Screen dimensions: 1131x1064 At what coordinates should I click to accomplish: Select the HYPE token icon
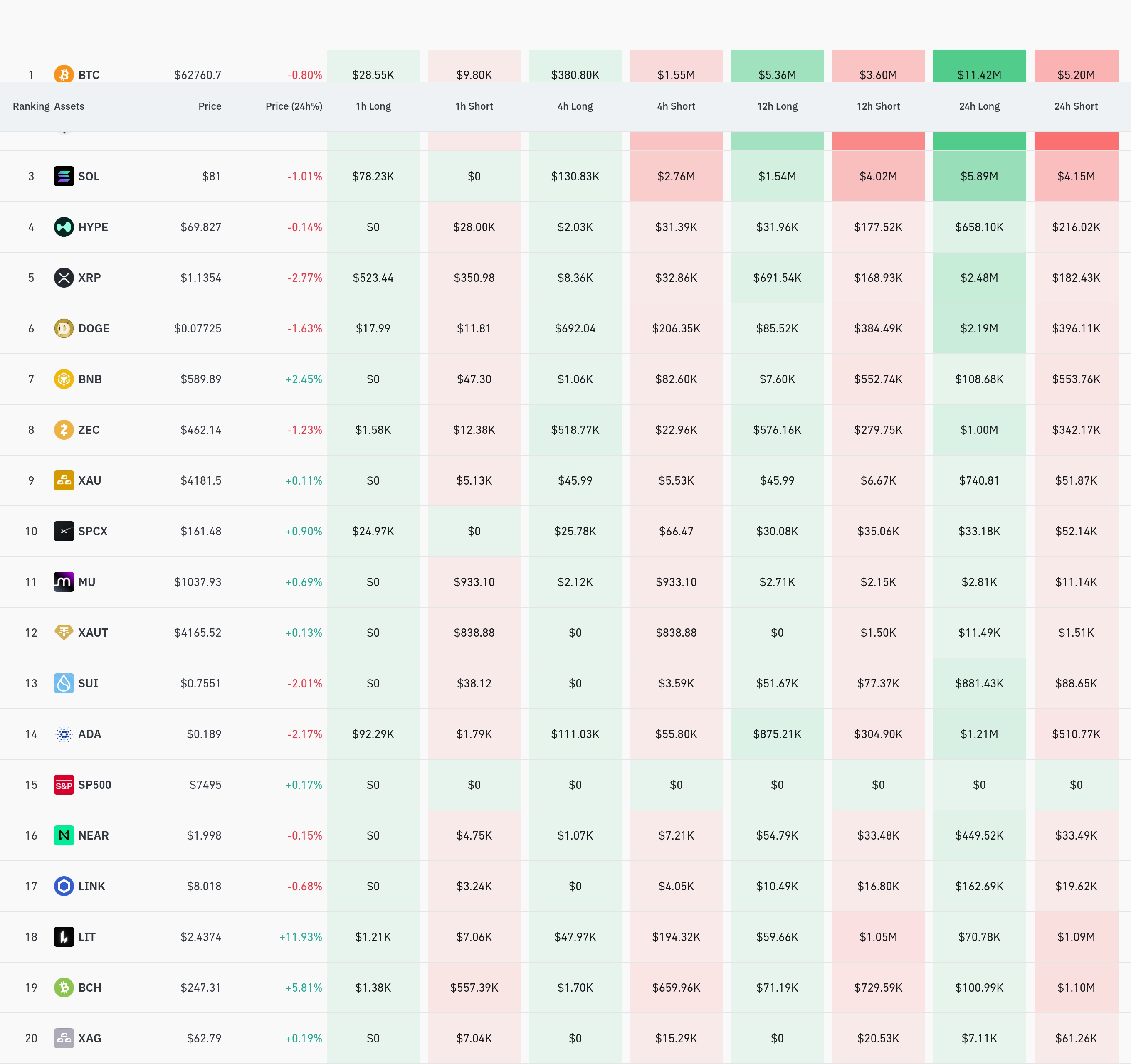tap(64, 227)
